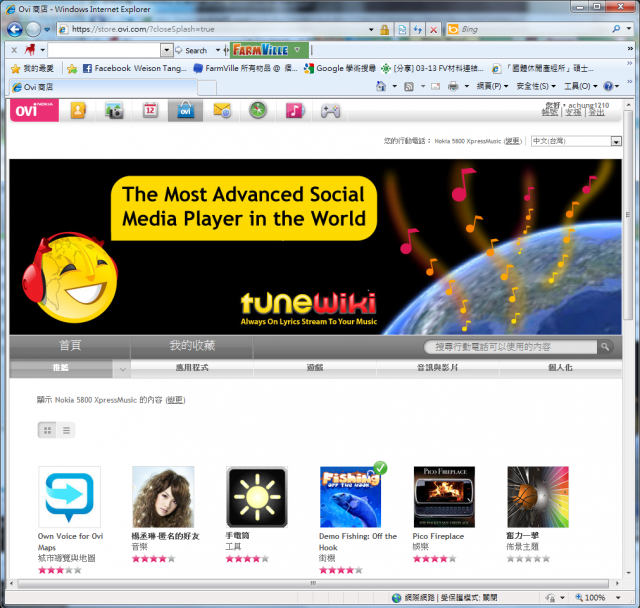Toggle Compatibility View page icon
This screenshot has width=640, height=608.
pyautogui.click(x=402, y=29)
